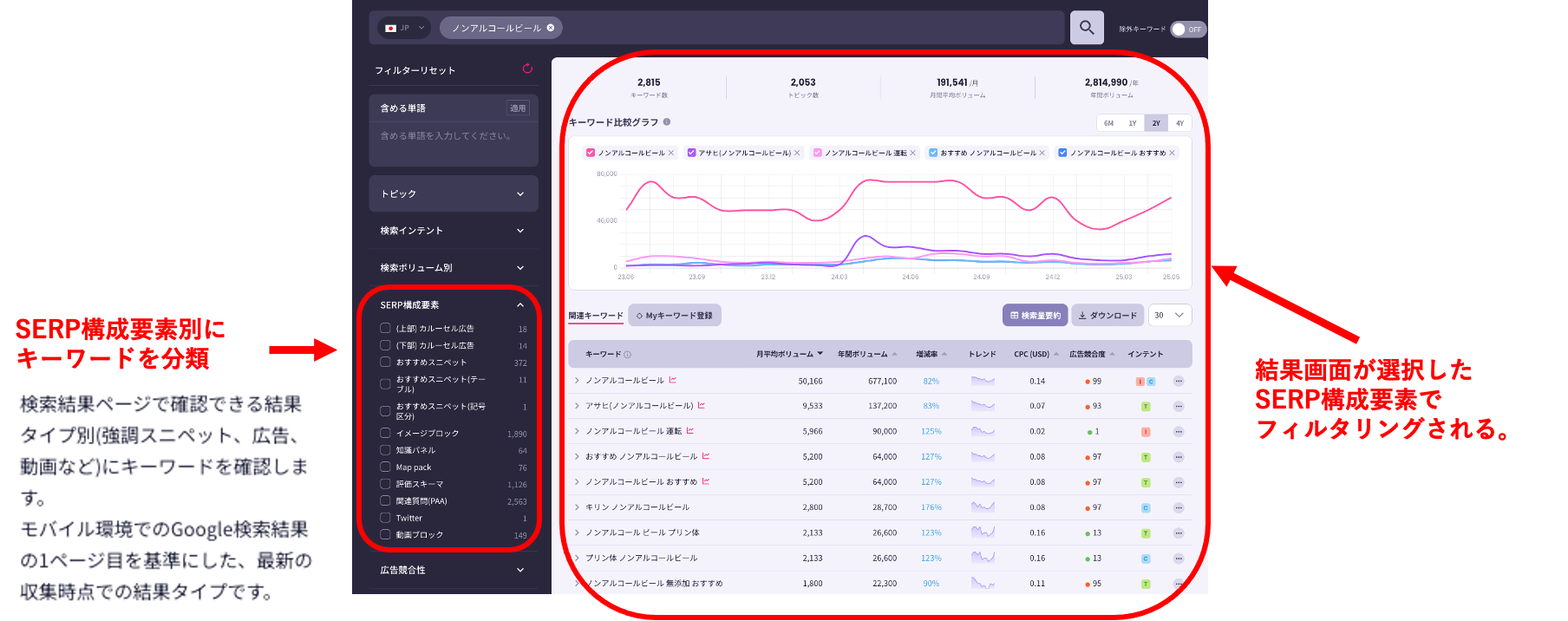
Task: Click info icon beside キーワード比較グラフ
Action: click(667, 122)
